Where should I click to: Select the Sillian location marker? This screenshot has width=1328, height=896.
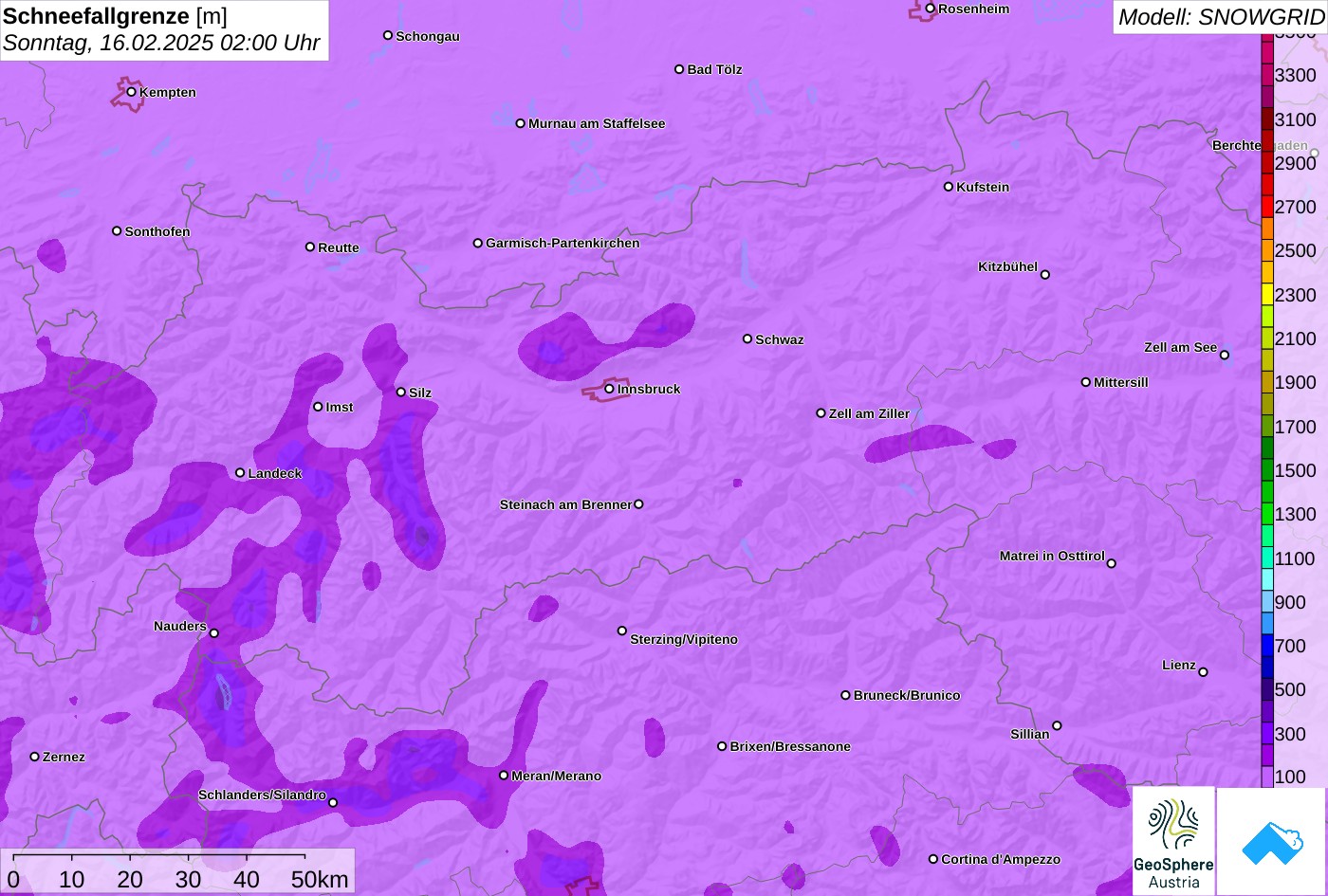click(1057, 726)
